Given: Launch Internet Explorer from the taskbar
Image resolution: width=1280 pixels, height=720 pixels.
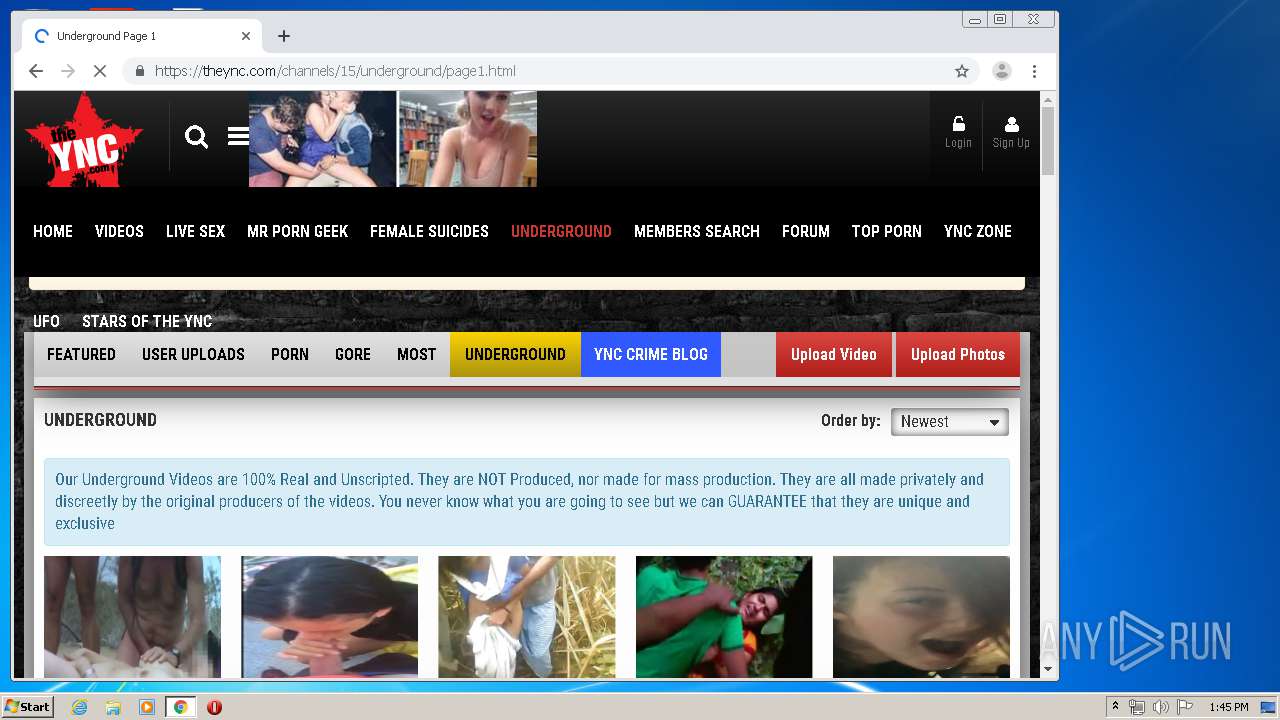Looking at the screenshot, I should click(79, 707).
